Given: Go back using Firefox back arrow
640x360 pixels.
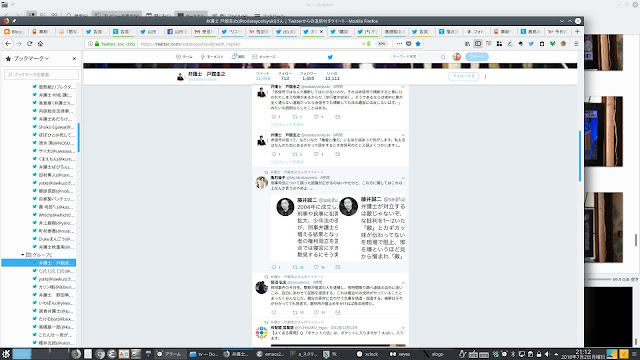Looking at the screenshot, I should (8, 44).
